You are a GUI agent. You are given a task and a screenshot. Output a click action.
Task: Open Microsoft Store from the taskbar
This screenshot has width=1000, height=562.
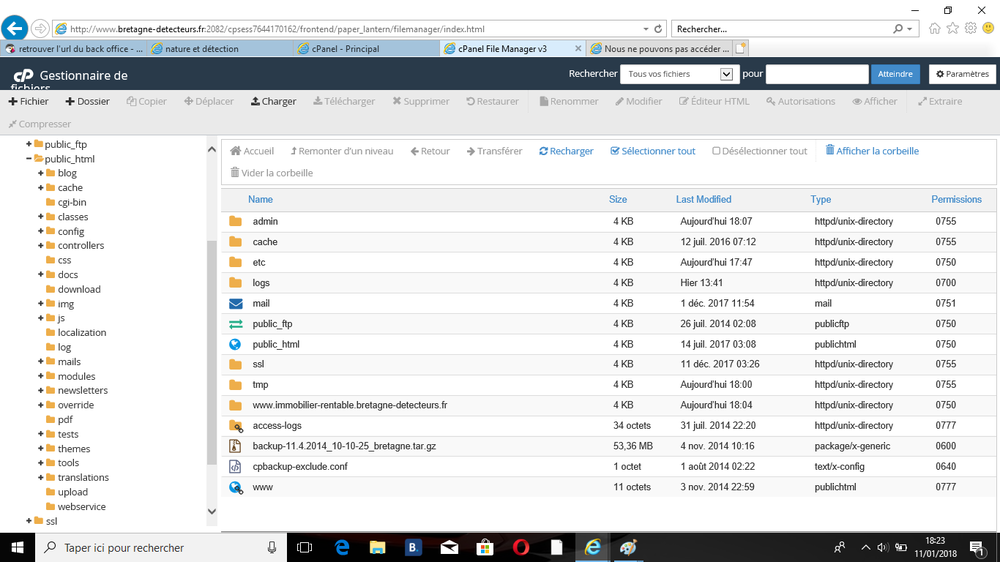[x=485, y=547]
